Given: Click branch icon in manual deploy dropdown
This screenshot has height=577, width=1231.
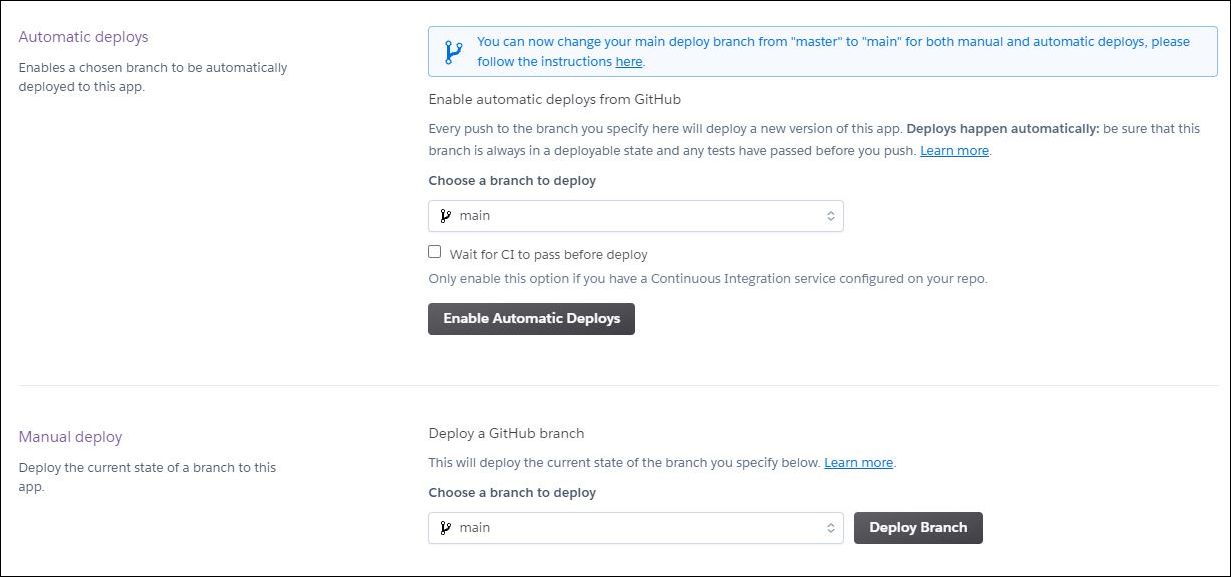Looking at the screenshot, I should click(446, 528).
